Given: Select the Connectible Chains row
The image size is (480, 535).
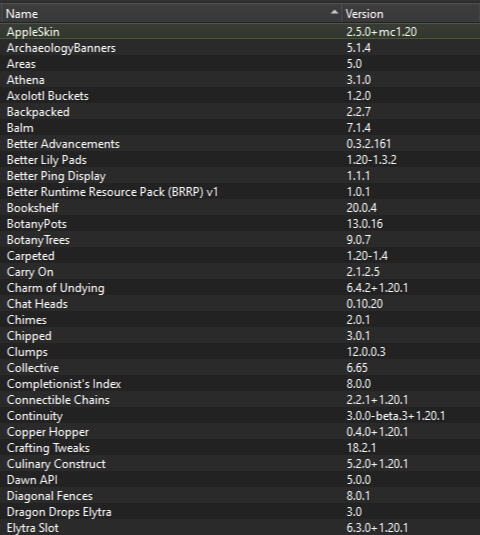Looking at the screenshot, I should coord(240,400).
